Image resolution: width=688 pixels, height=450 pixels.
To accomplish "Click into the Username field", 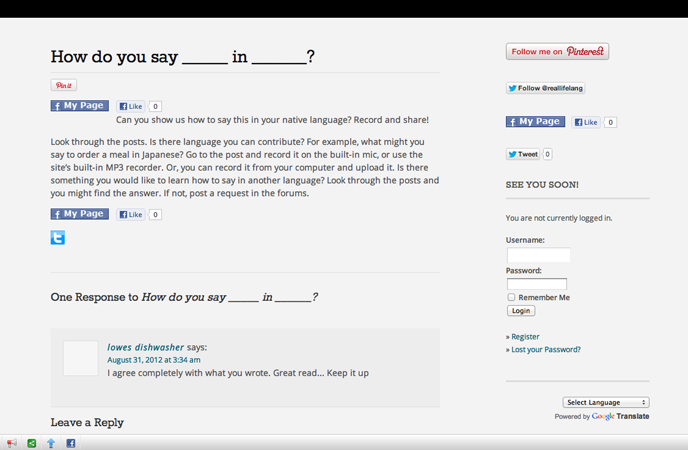I will [x=538, y=255].
